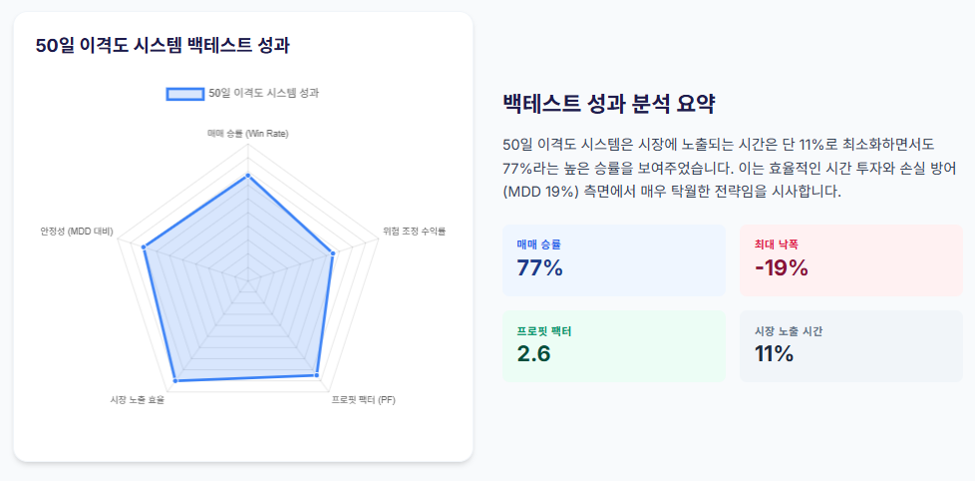Viewport: 975px width, 481px height.
Task: Click the 시장 노출 효율 data point
Action: point(175,380)
